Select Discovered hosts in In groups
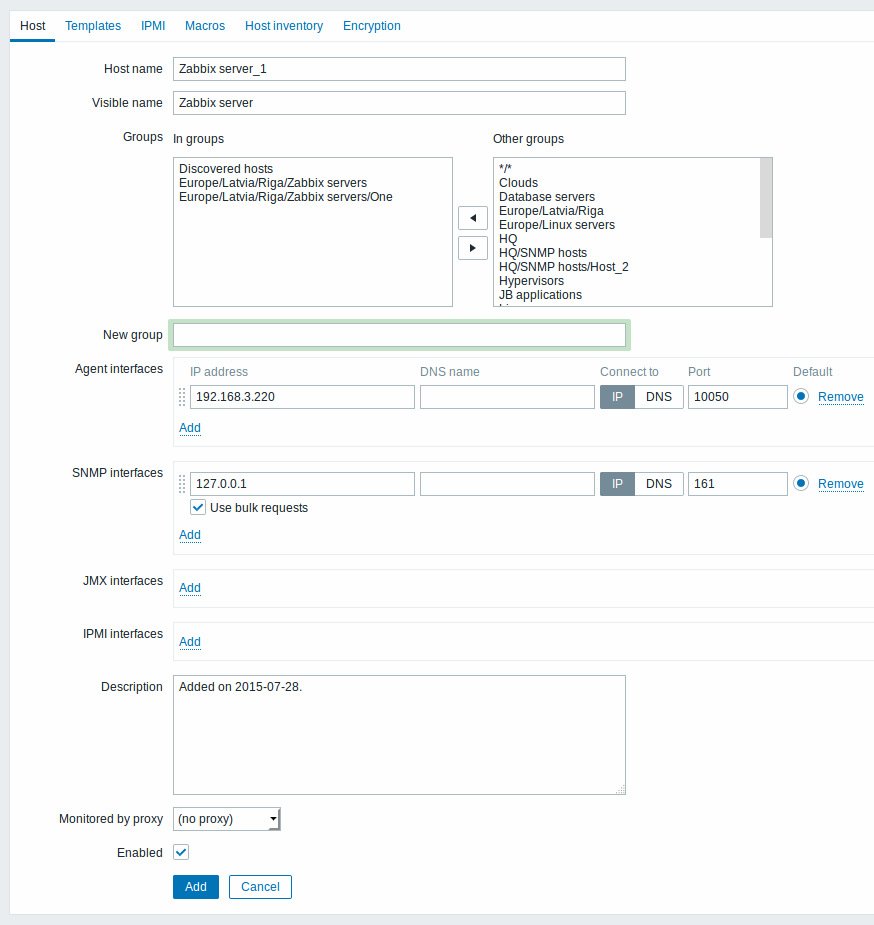The width and height of the screenshot is (874, 925). 226,169
